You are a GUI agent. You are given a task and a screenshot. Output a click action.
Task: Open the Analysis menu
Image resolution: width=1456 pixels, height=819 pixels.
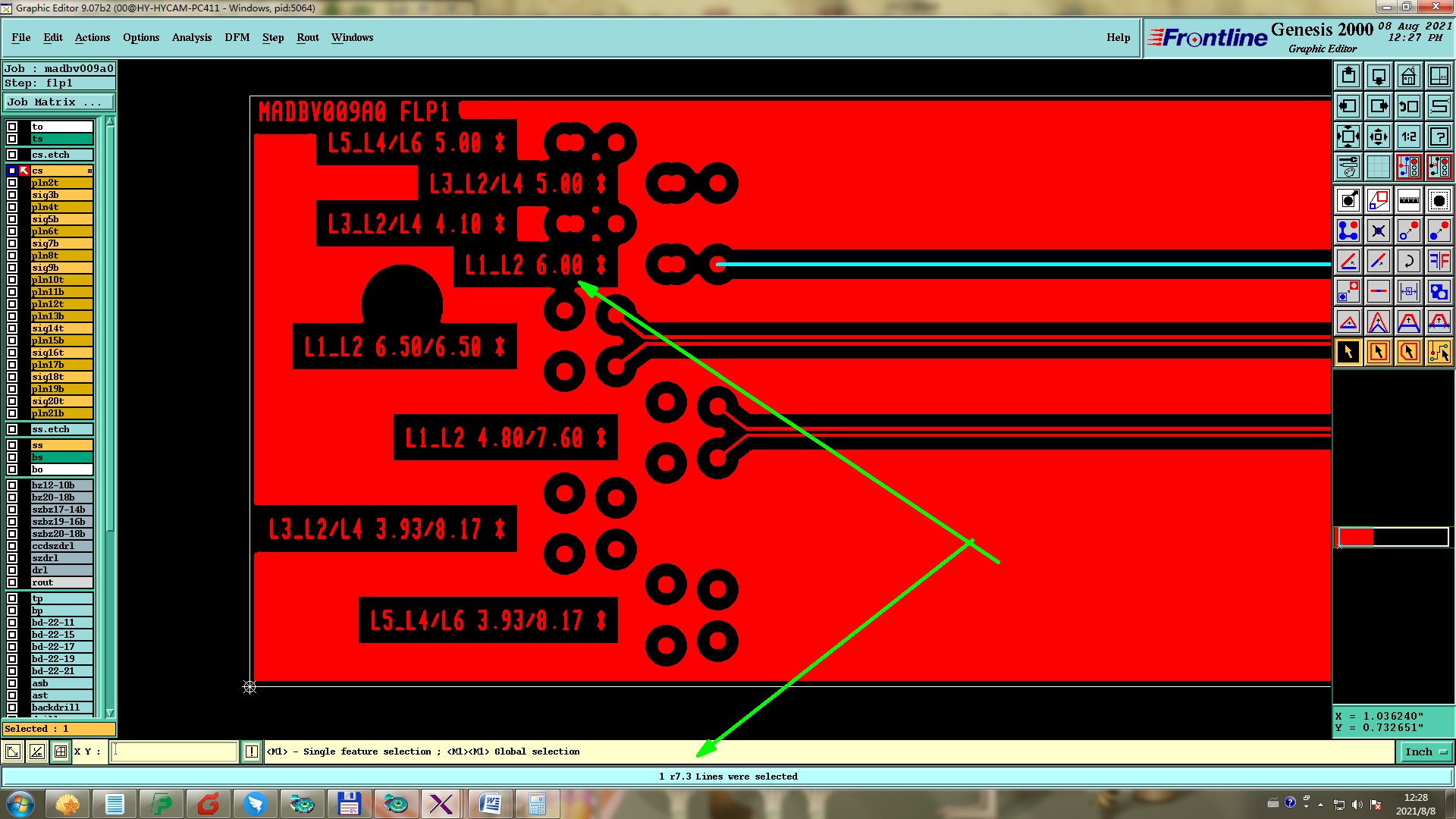point(191,37)
